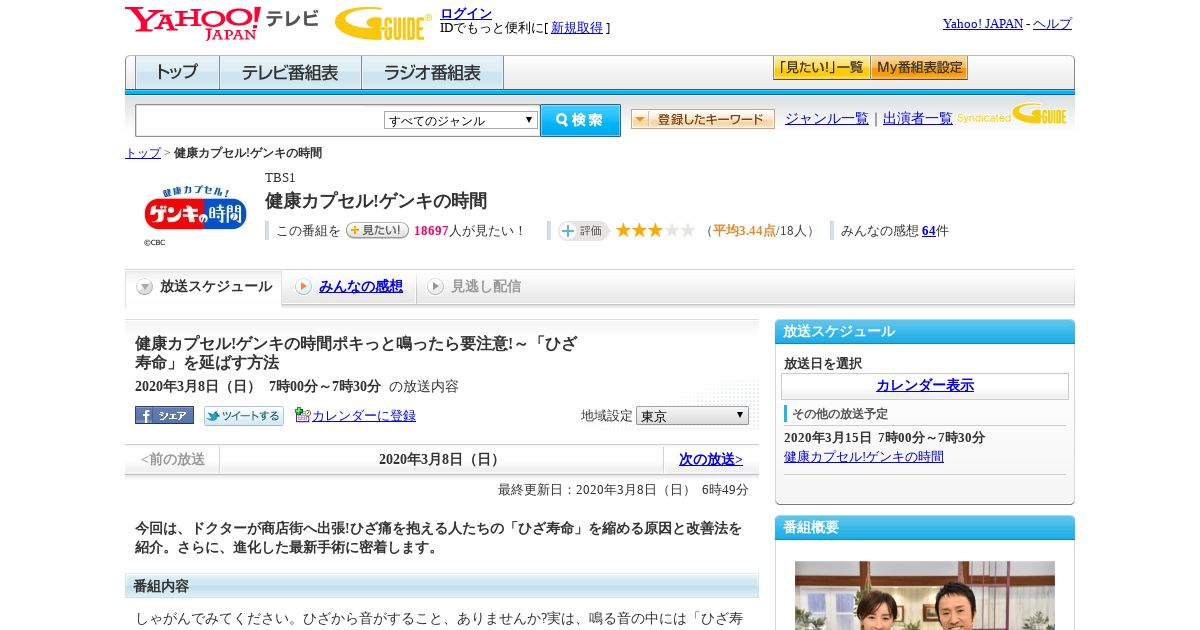Image resolution: width=1200 pixels, height=630 pixels.
Task: Go to 次の放送
Action: tap(711, 460)
